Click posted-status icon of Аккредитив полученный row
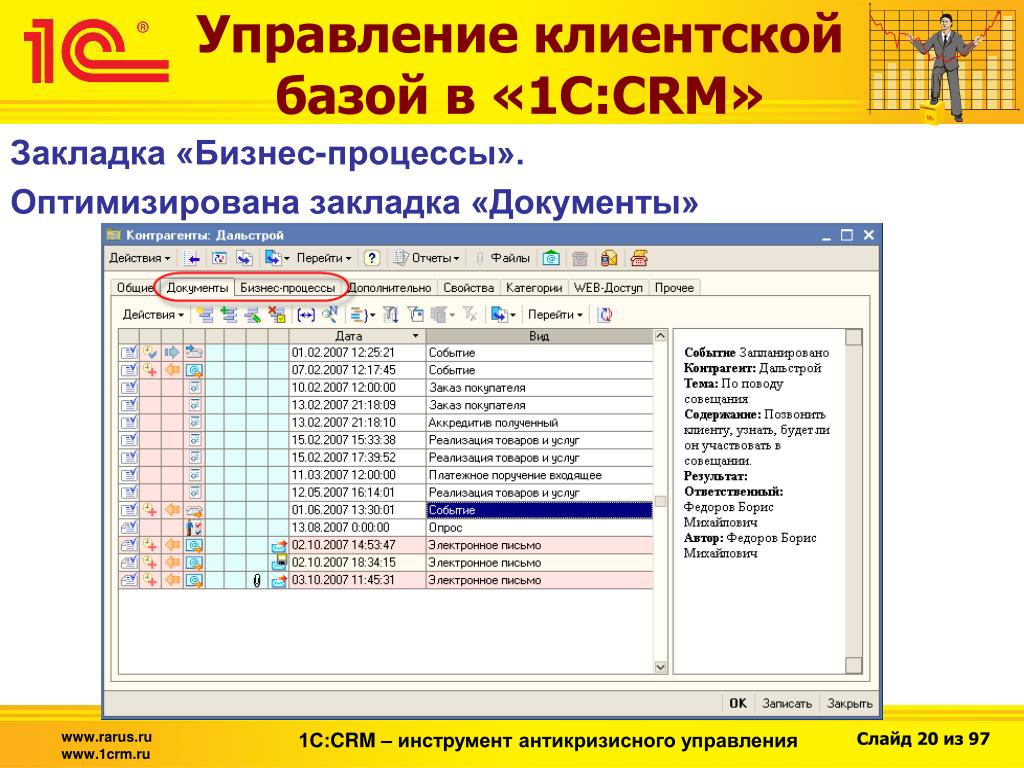 tap(129, 422)
